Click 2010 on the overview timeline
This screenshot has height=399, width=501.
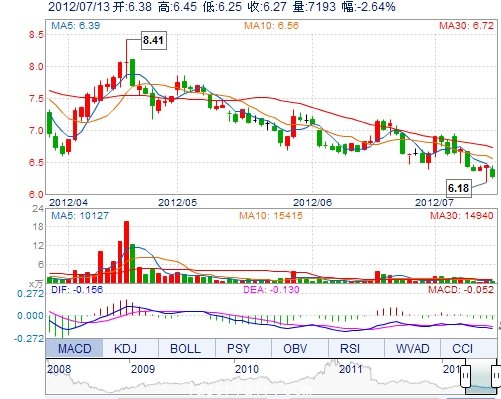[247, 369]
